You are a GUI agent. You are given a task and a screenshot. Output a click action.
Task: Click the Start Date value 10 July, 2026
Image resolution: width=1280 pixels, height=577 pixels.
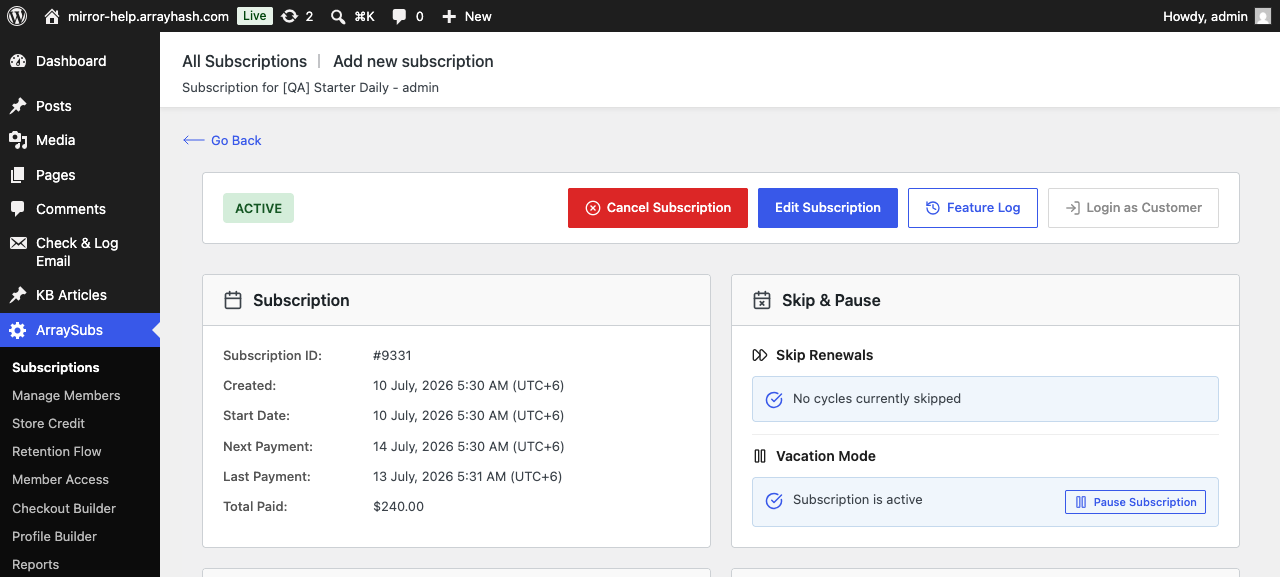[x=468, y=415]
